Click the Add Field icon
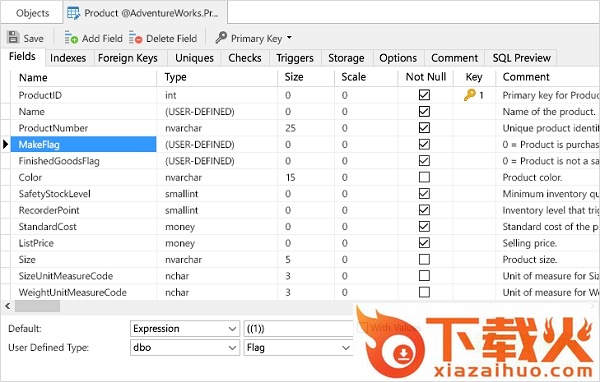This screenshot has width=600, height=382. click(71, 38)
